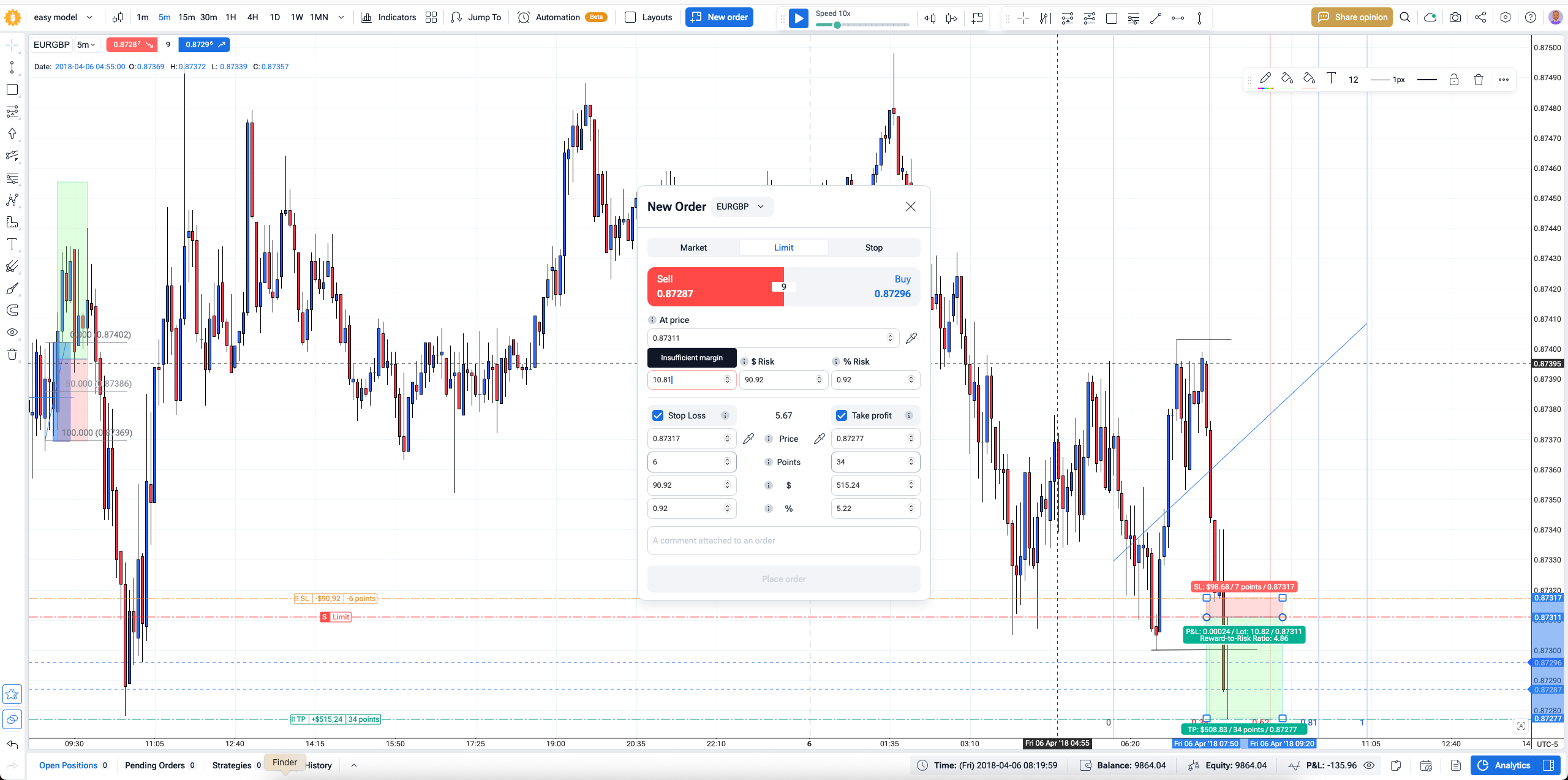Expand more timeframes dropdown arrow
This screenshot has width=1568, height=780.
coord(341,17)
